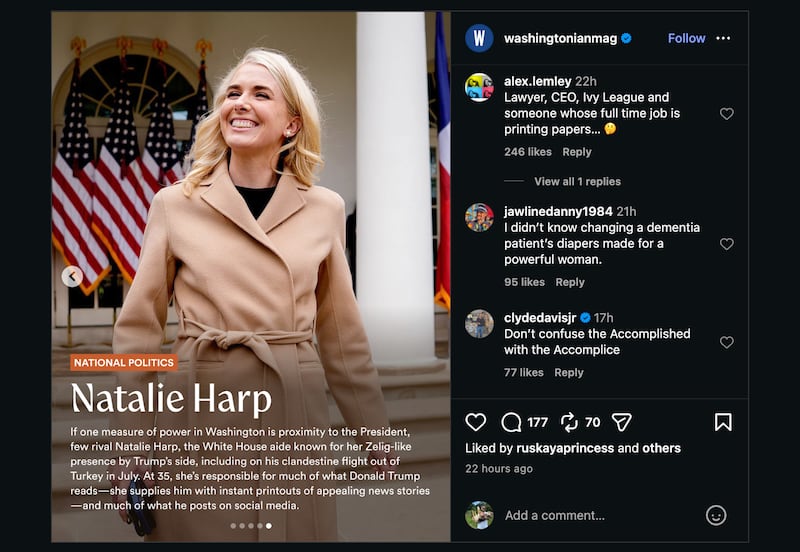View others who liked the post
The width and height of the screenshot is (800, 552).
click(661, 448)
